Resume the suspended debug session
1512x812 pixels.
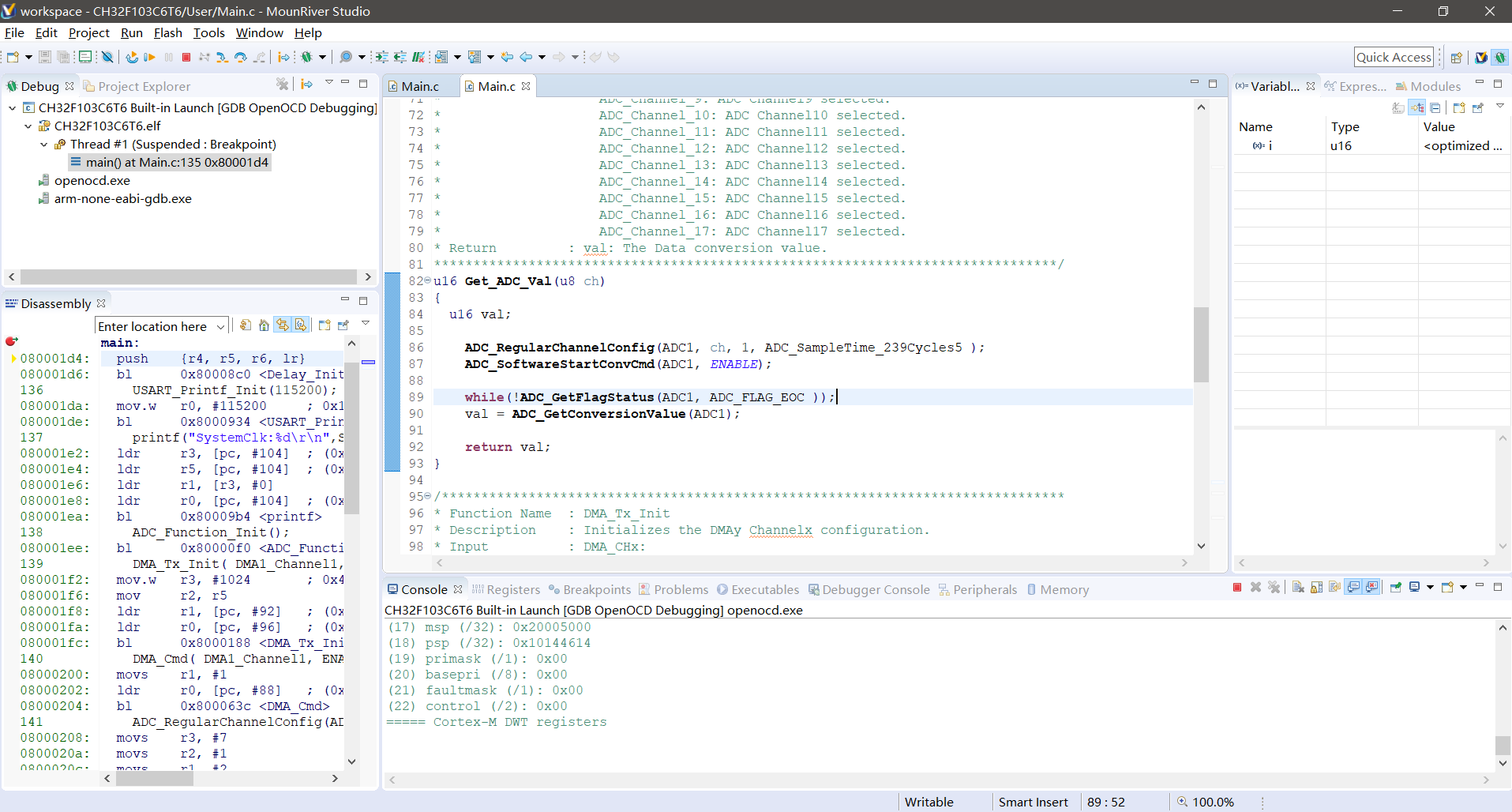(x=150, y=57)
